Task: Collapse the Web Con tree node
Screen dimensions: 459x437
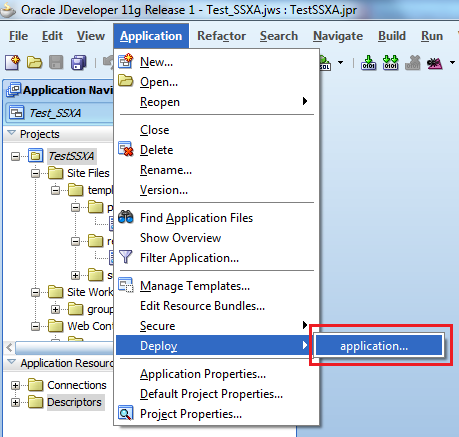Action: point(35,326)
